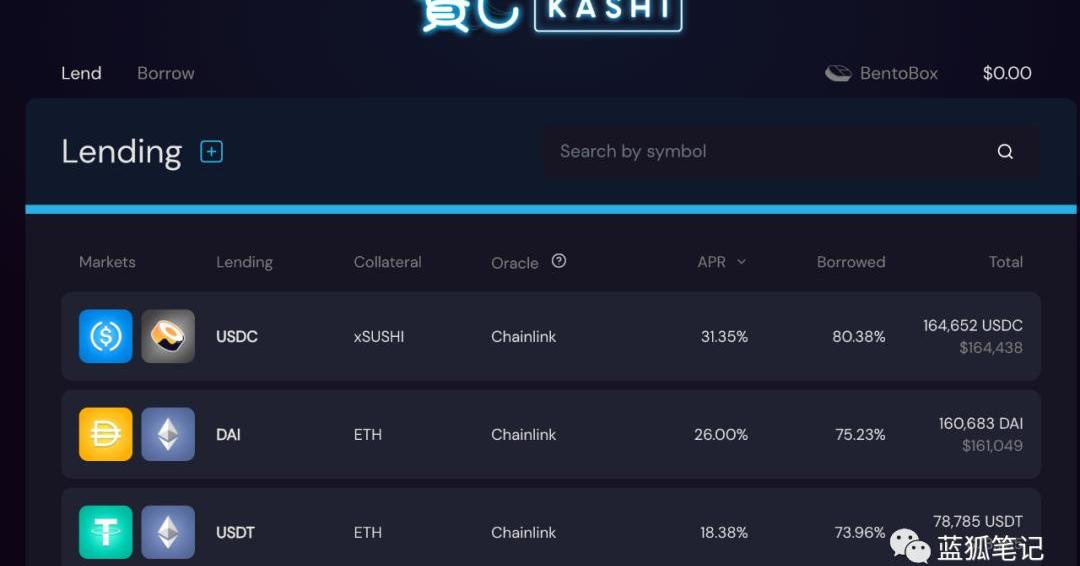Click the USDC coin icon
This screenshot has height=566, width=1080.
pyautogui.click(x=106, y=337)
